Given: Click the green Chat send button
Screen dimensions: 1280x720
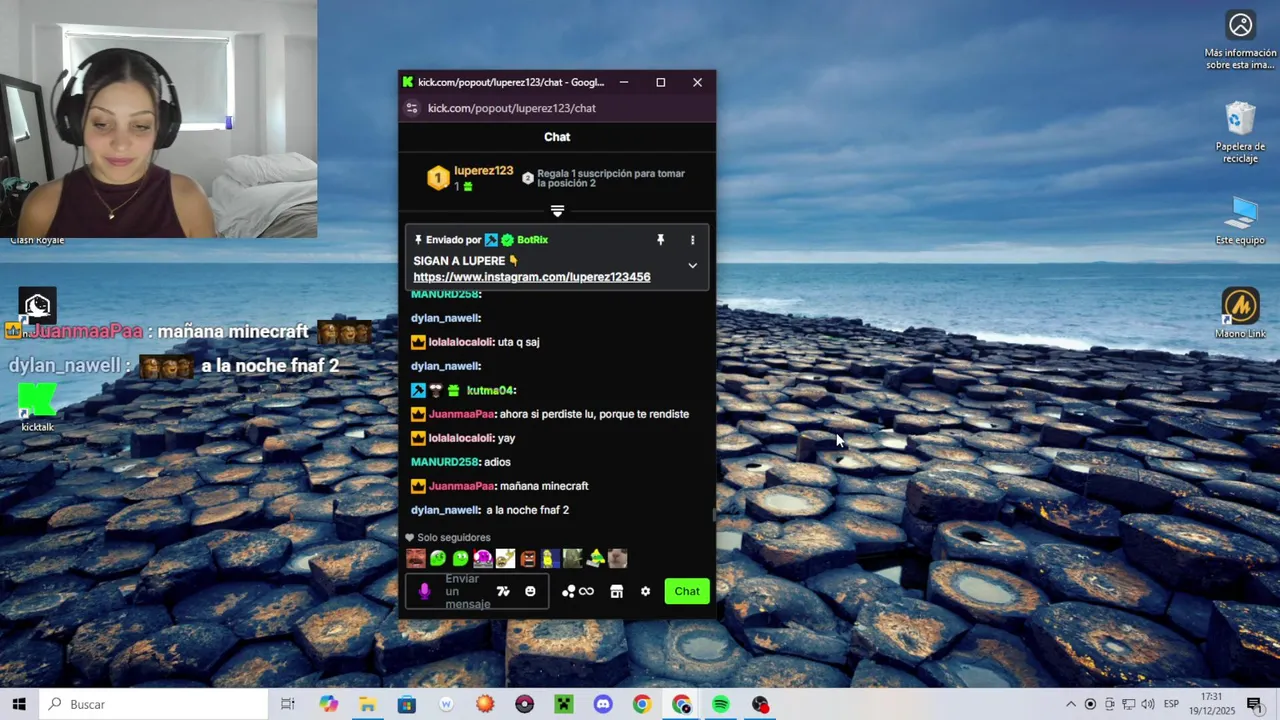Looking at the screenshot, I should [687, 591].
